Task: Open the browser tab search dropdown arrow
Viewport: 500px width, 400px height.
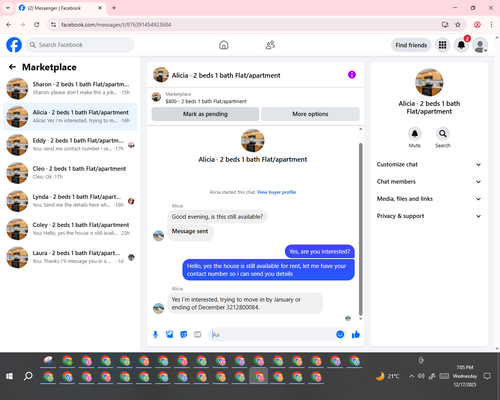Action: 8,8
